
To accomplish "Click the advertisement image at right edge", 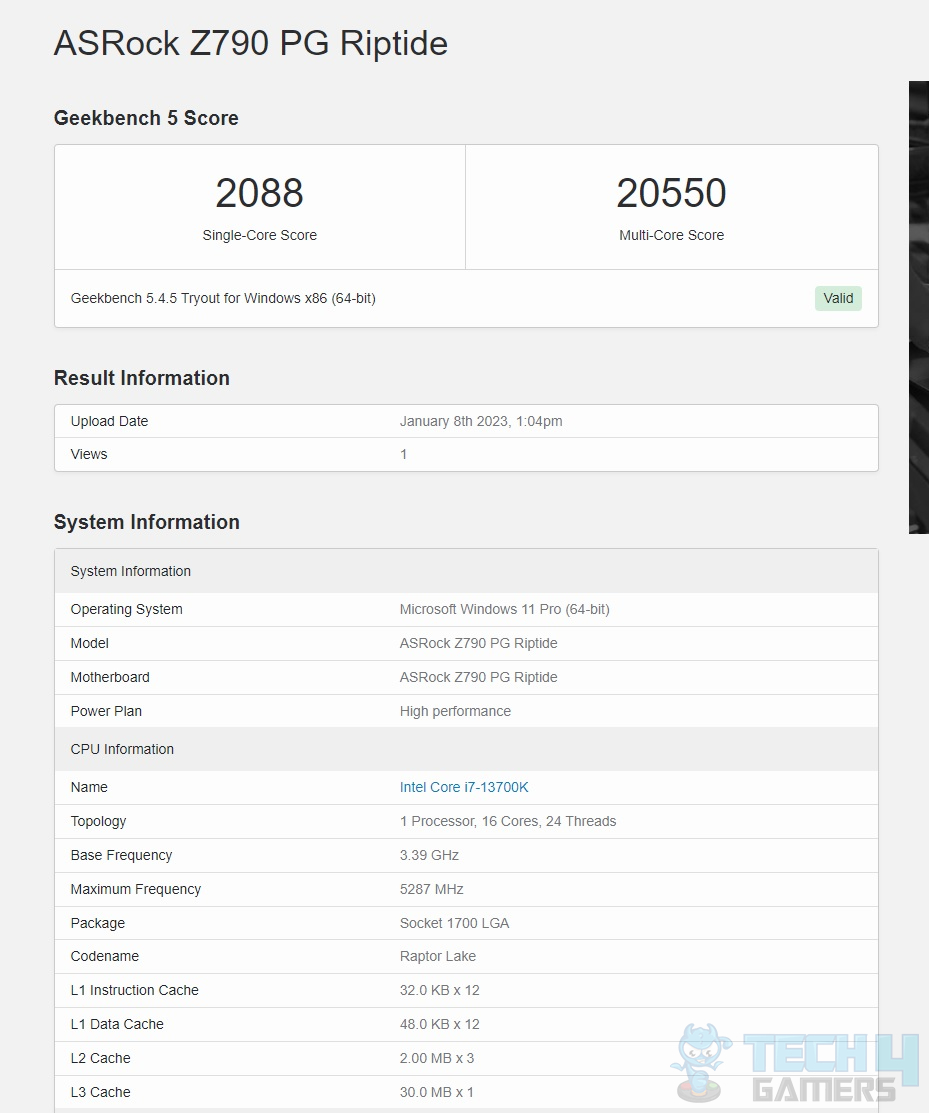I will 918,307.
